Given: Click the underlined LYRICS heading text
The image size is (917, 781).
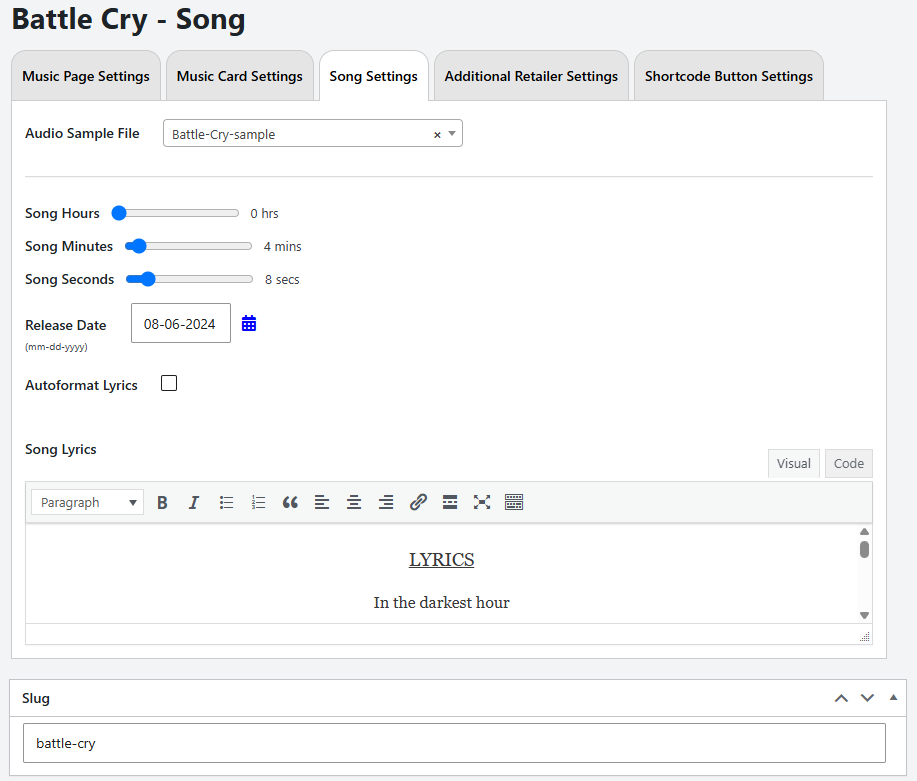Looking at the screenshot, I should pyautogui.click(x=442, y=560).
